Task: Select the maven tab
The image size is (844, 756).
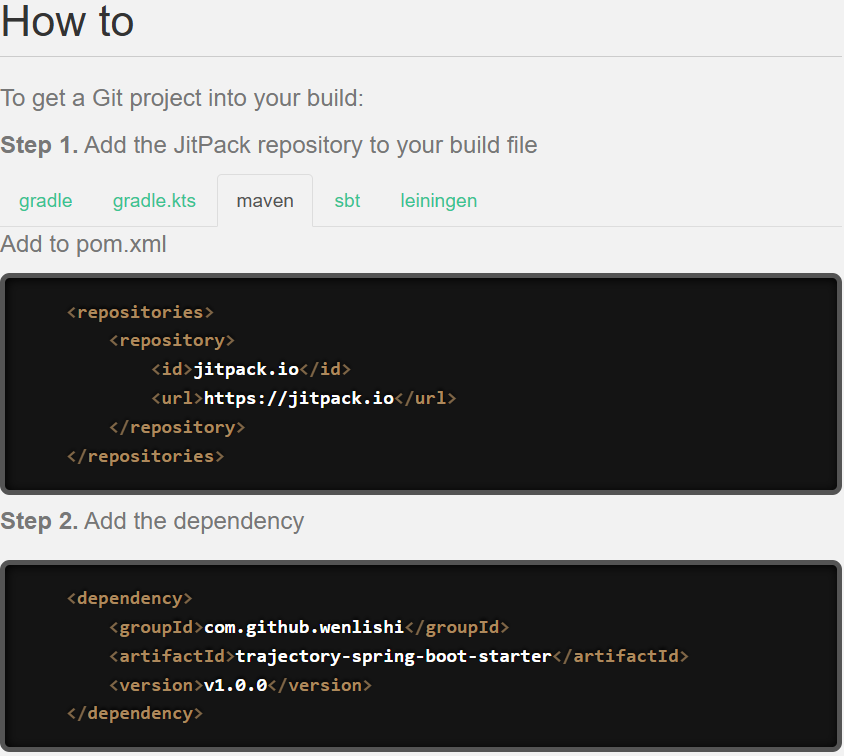Action: tap(265, 200)
